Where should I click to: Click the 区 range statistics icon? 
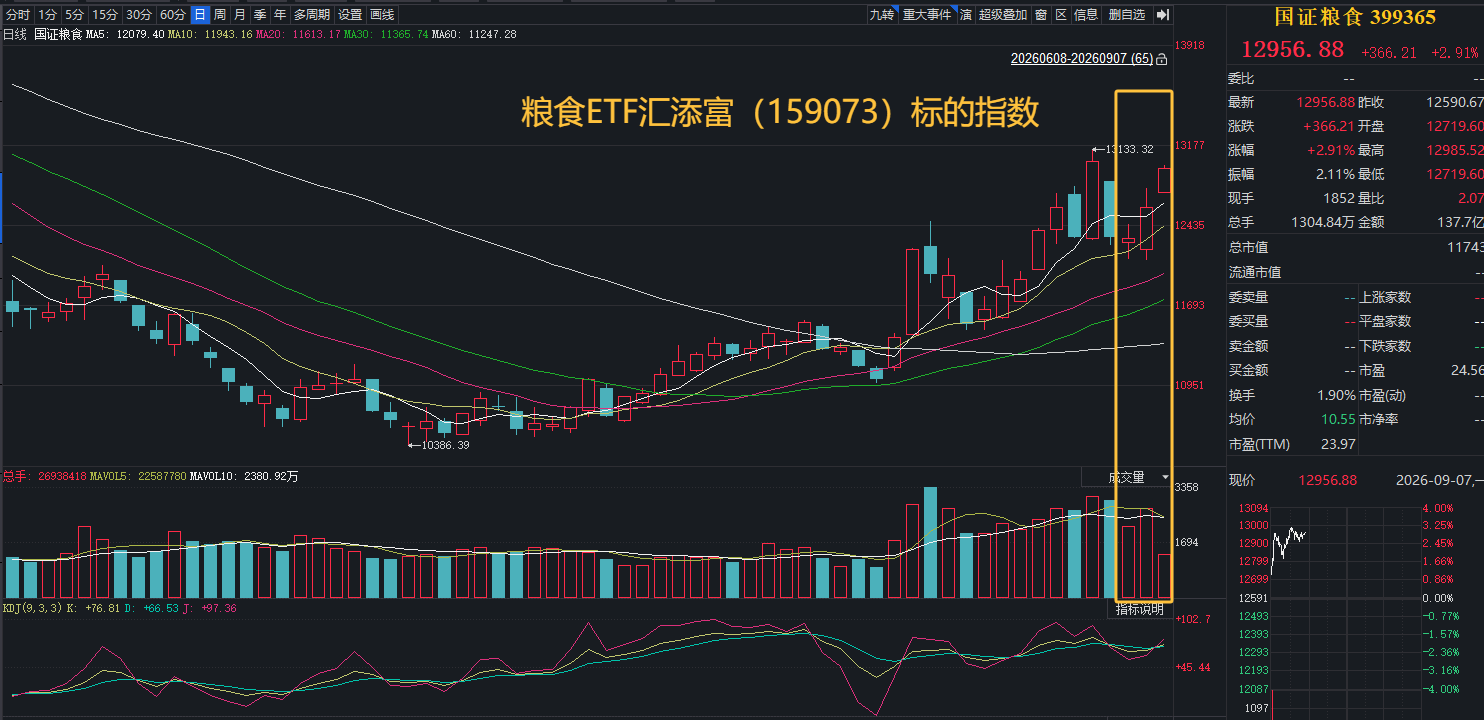(x=1061, y=15)
